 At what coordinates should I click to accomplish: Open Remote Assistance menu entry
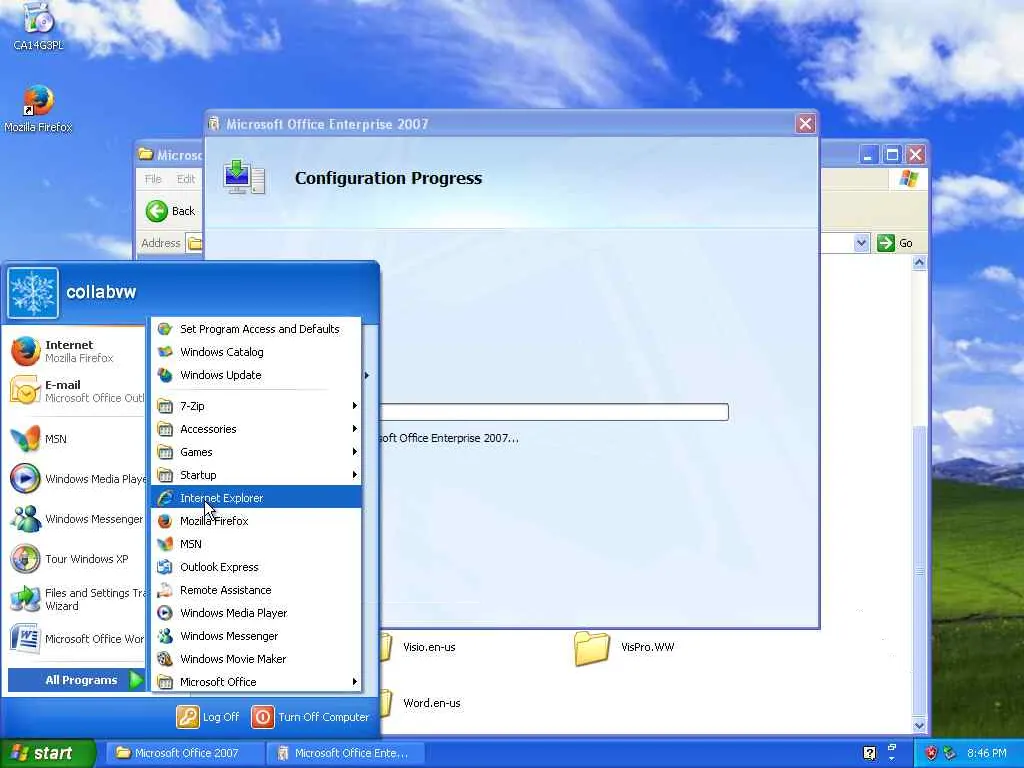click(256, 590)
